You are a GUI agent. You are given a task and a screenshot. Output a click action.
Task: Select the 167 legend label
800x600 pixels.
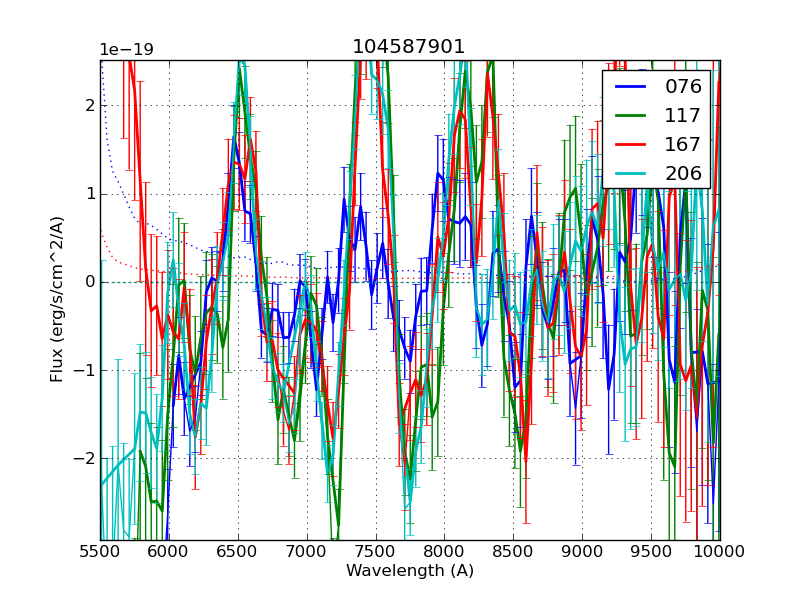pyautogui.click(x=683, y=144)
